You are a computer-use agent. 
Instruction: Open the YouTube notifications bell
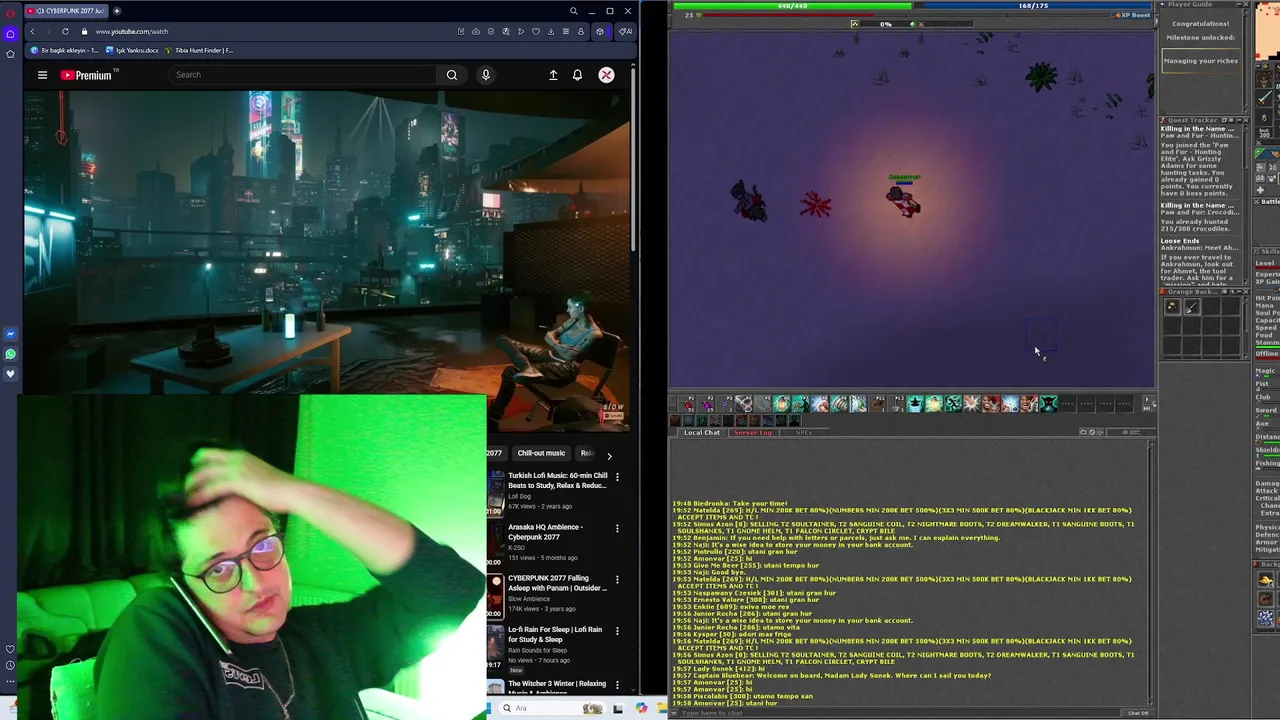[577, 75]
